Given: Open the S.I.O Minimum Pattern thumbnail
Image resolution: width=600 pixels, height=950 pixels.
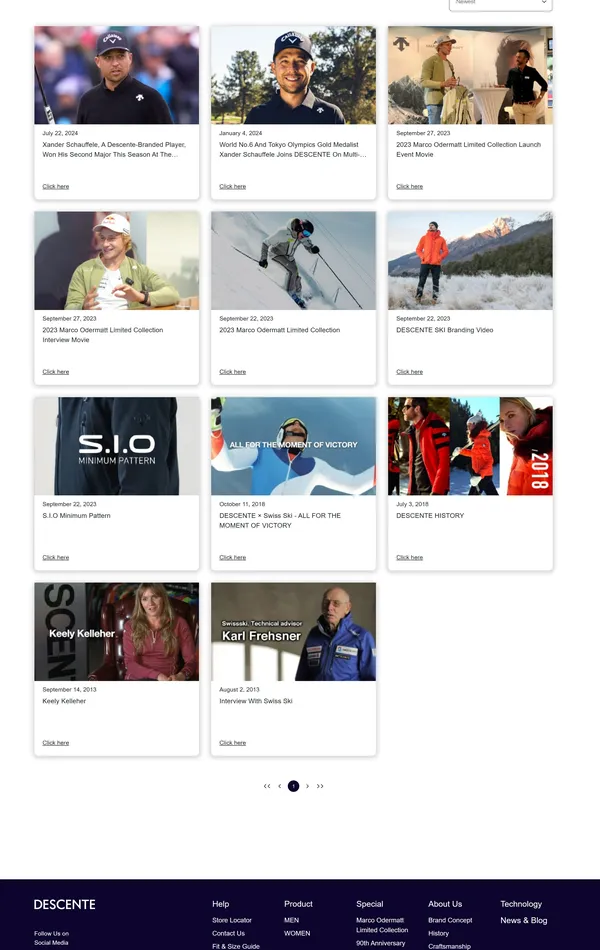Looking at the screenshot, I should point(116,446).
